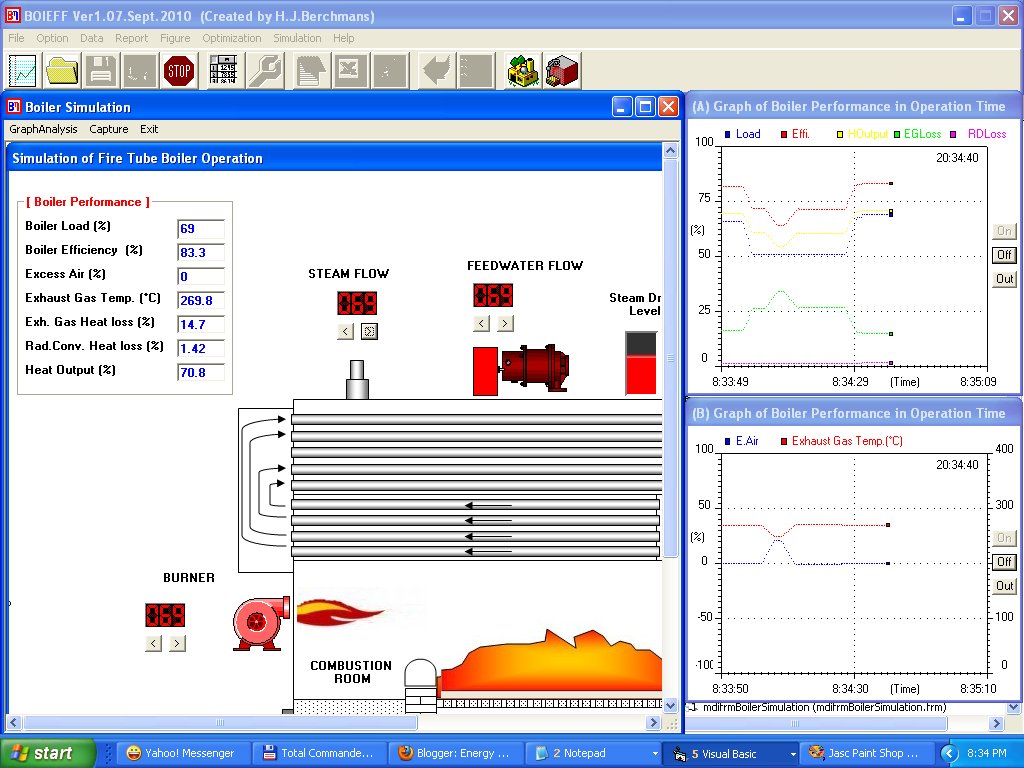The image size is (1024, 768).
Task: Select the green boiler plant icon
Action: (521, 70)
